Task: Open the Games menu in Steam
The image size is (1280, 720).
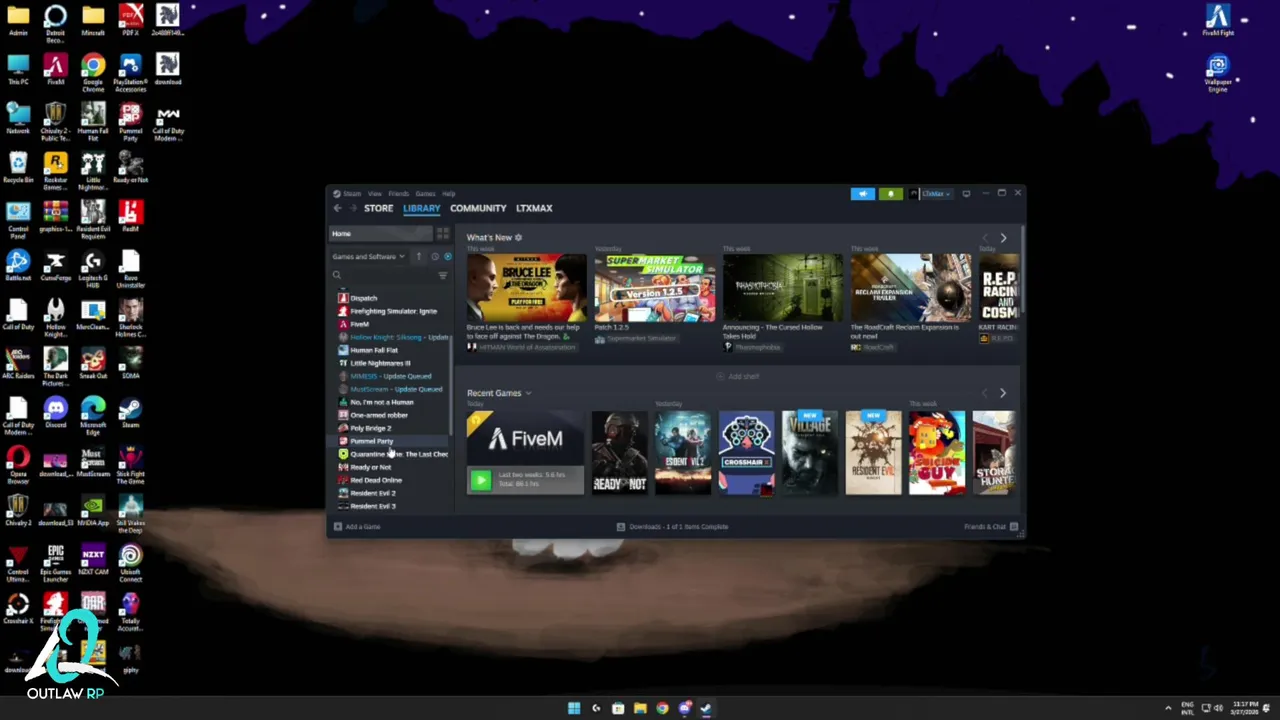Action: click(425, 194)
